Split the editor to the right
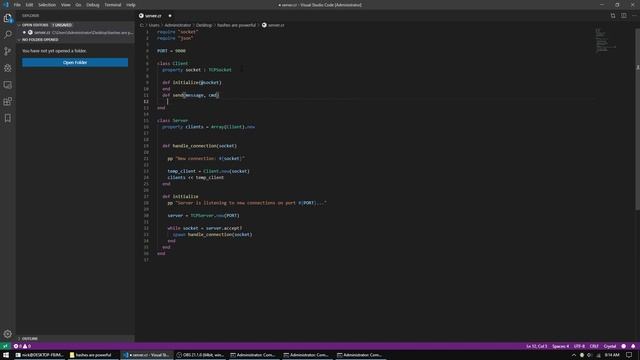Viewport: 640px width, 360px height. tap(624, 16)
